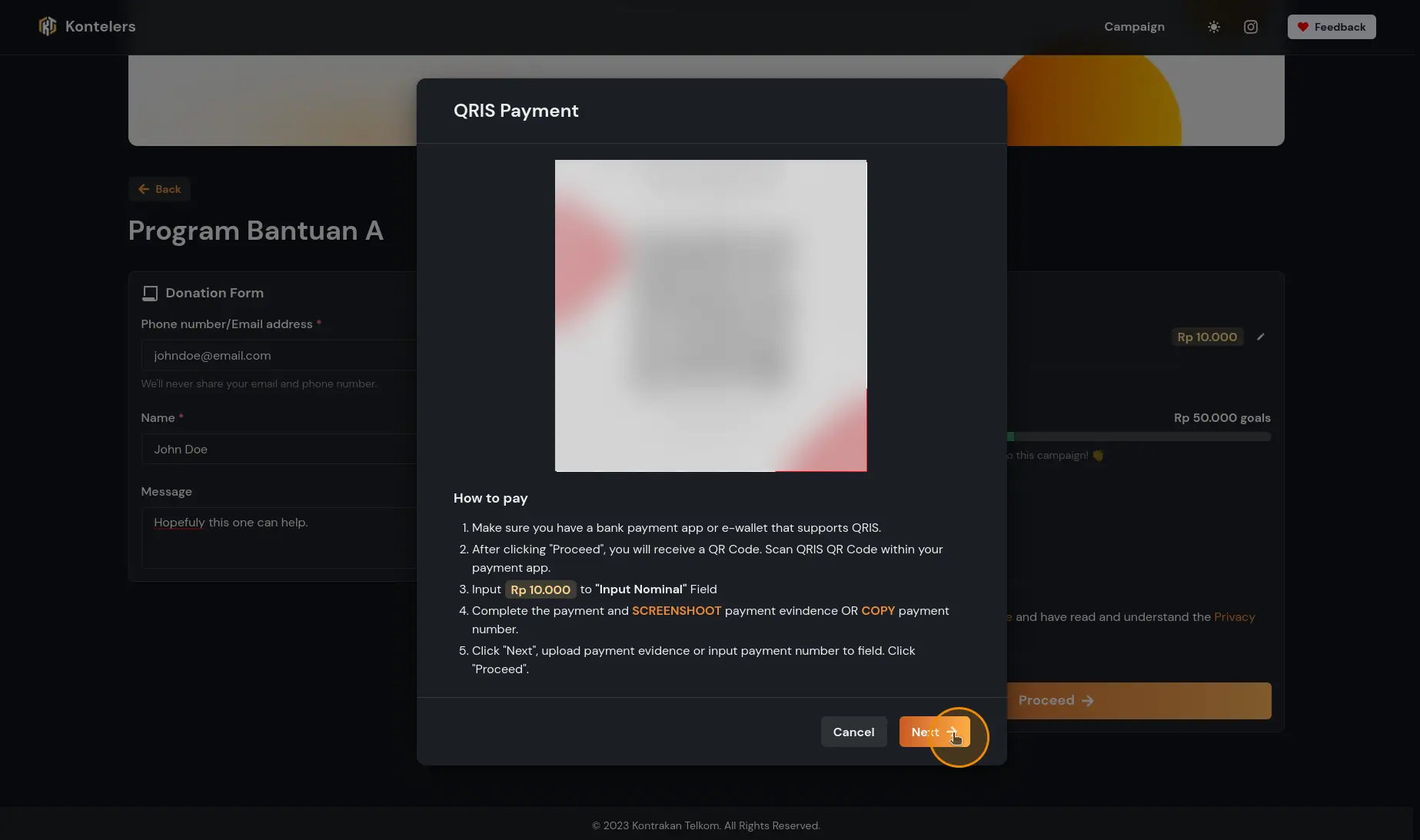Go back using the Back arrow button
Image resolution: width=1420 pixels, height=840 pixels.
tap(159, 189)
